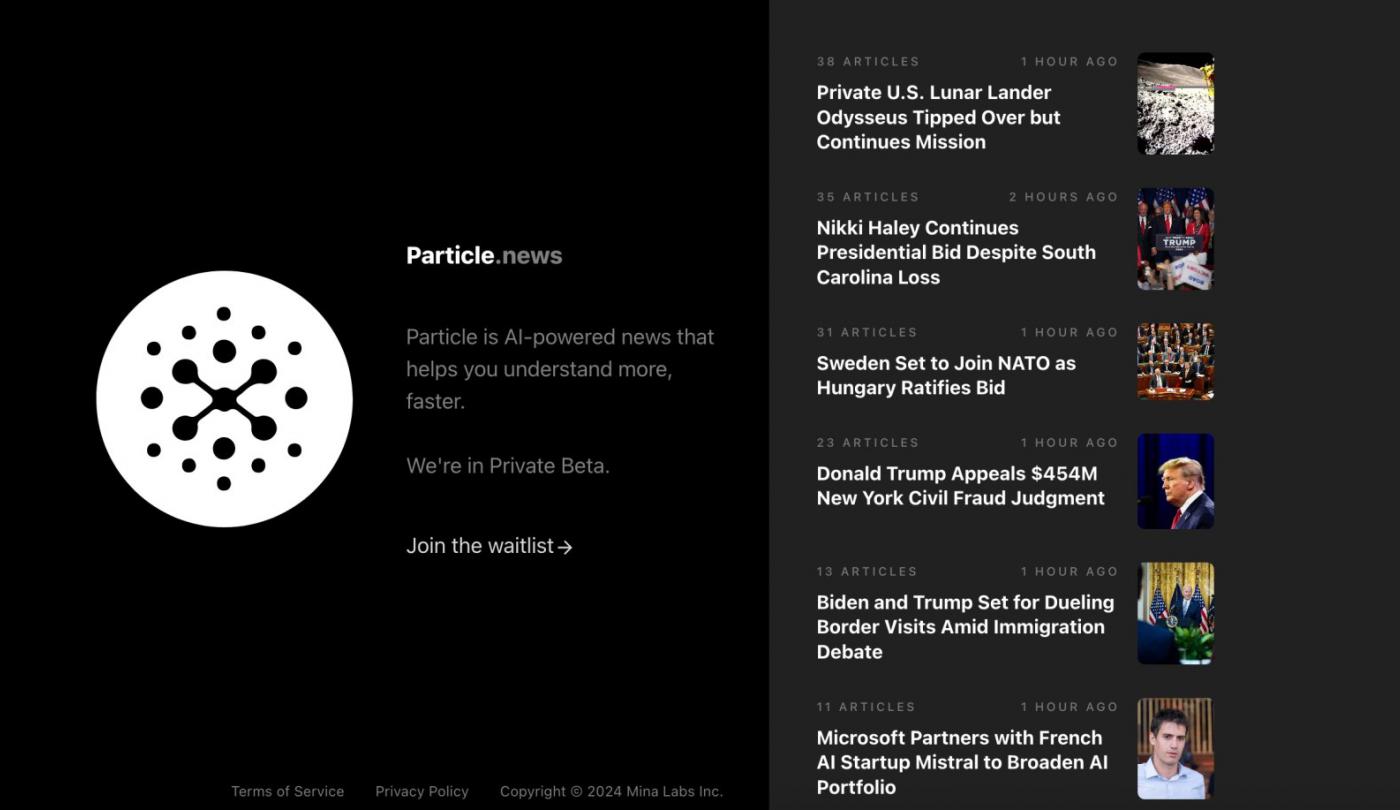Screen dimensions: 1400x810
Task: Open the Lunar Lander Odysseus headline
Action: 939,117
